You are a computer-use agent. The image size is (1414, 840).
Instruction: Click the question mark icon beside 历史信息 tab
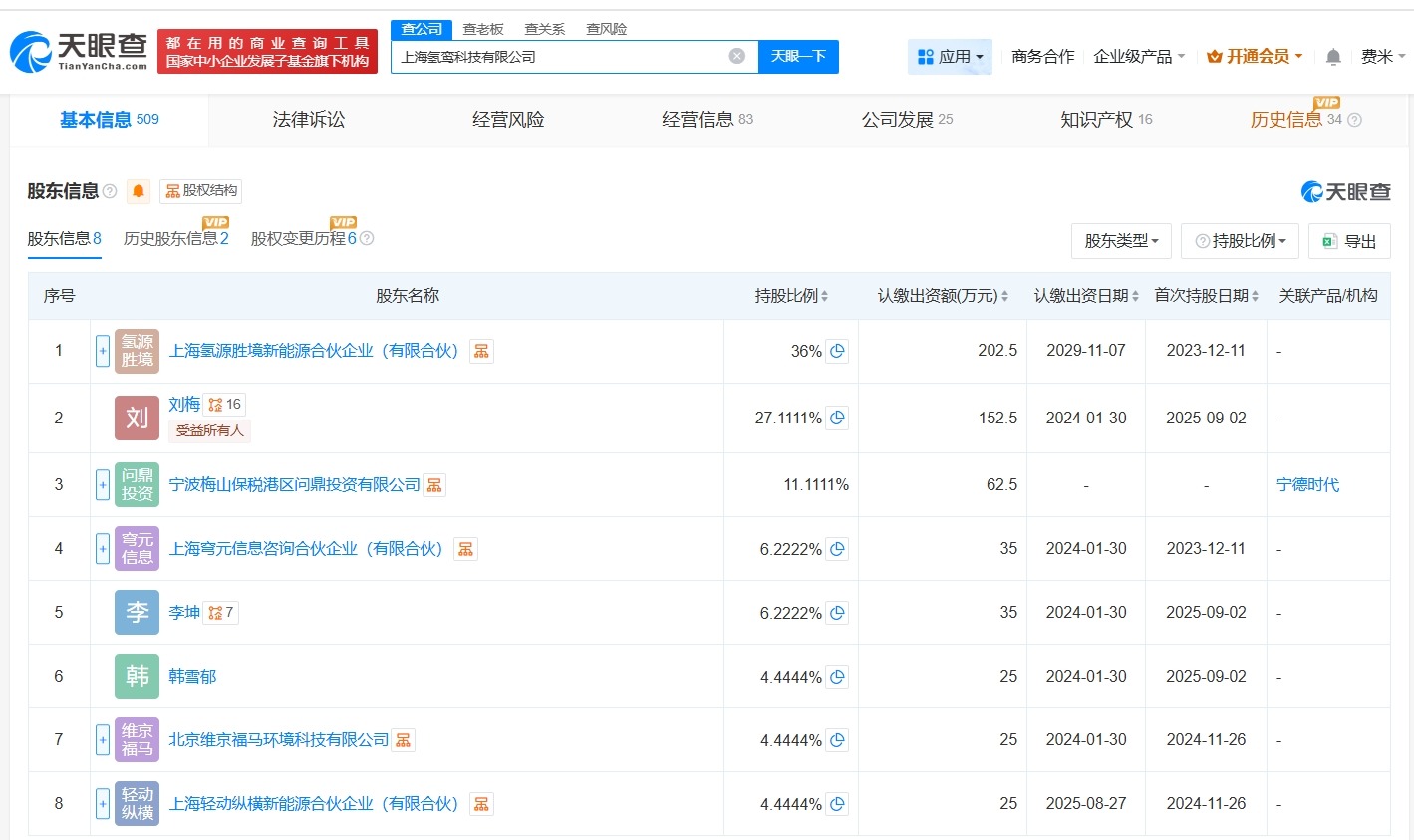(x=1354, y=120)
